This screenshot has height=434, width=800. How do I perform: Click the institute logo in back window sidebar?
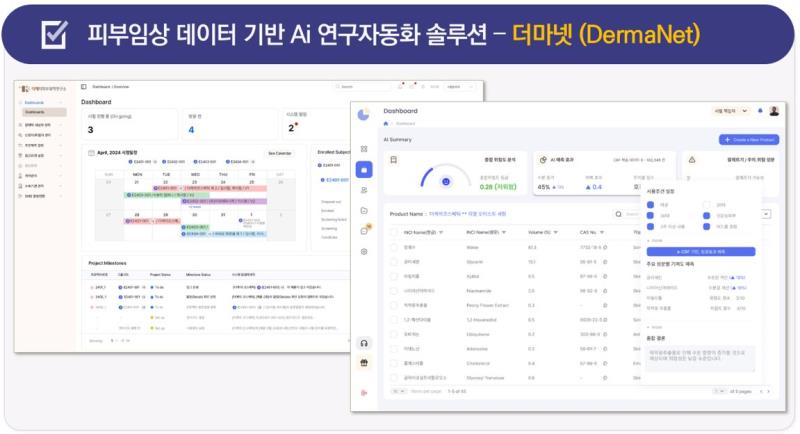tap(43, 89)
